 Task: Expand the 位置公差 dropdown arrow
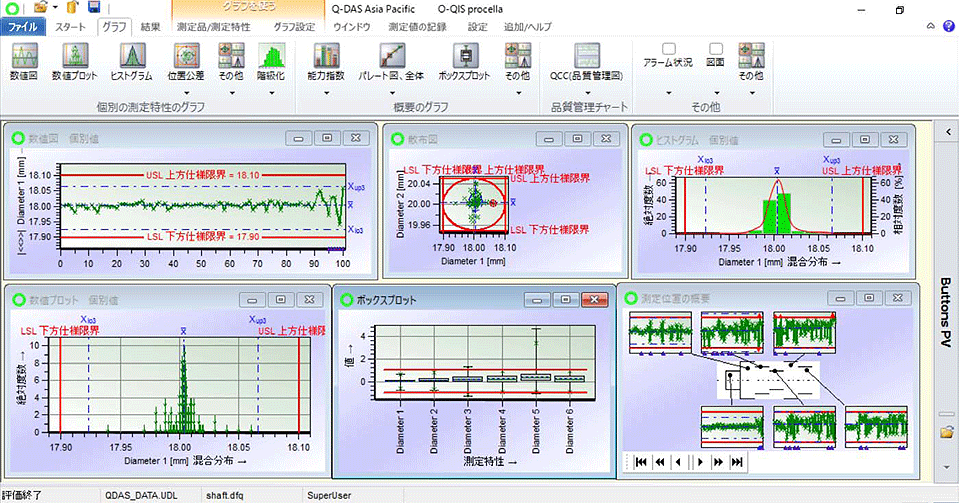(186, 91)
